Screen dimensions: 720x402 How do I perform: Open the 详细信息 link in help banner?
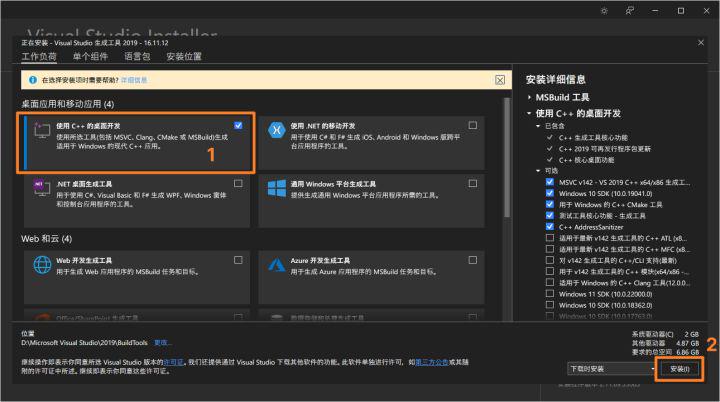(134, 80)
